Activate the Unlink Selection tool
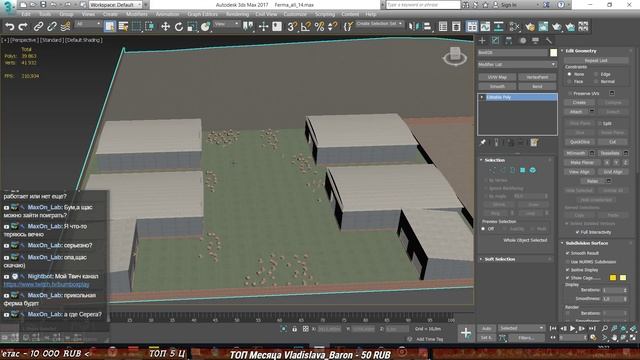The width and height of the screenshot is (640, 360). pos(52,27)
